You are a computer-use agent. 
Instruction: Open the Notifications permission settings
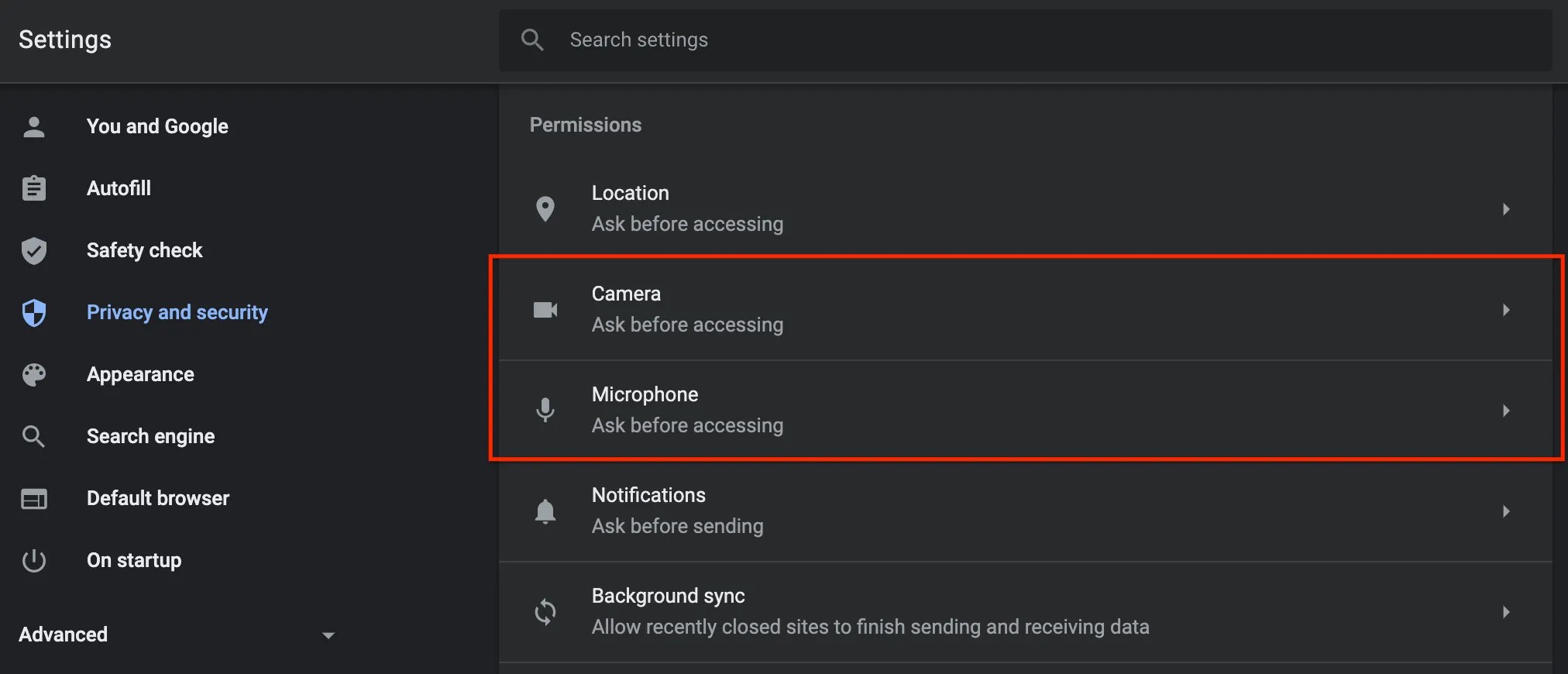click(x=1007, y=511)
